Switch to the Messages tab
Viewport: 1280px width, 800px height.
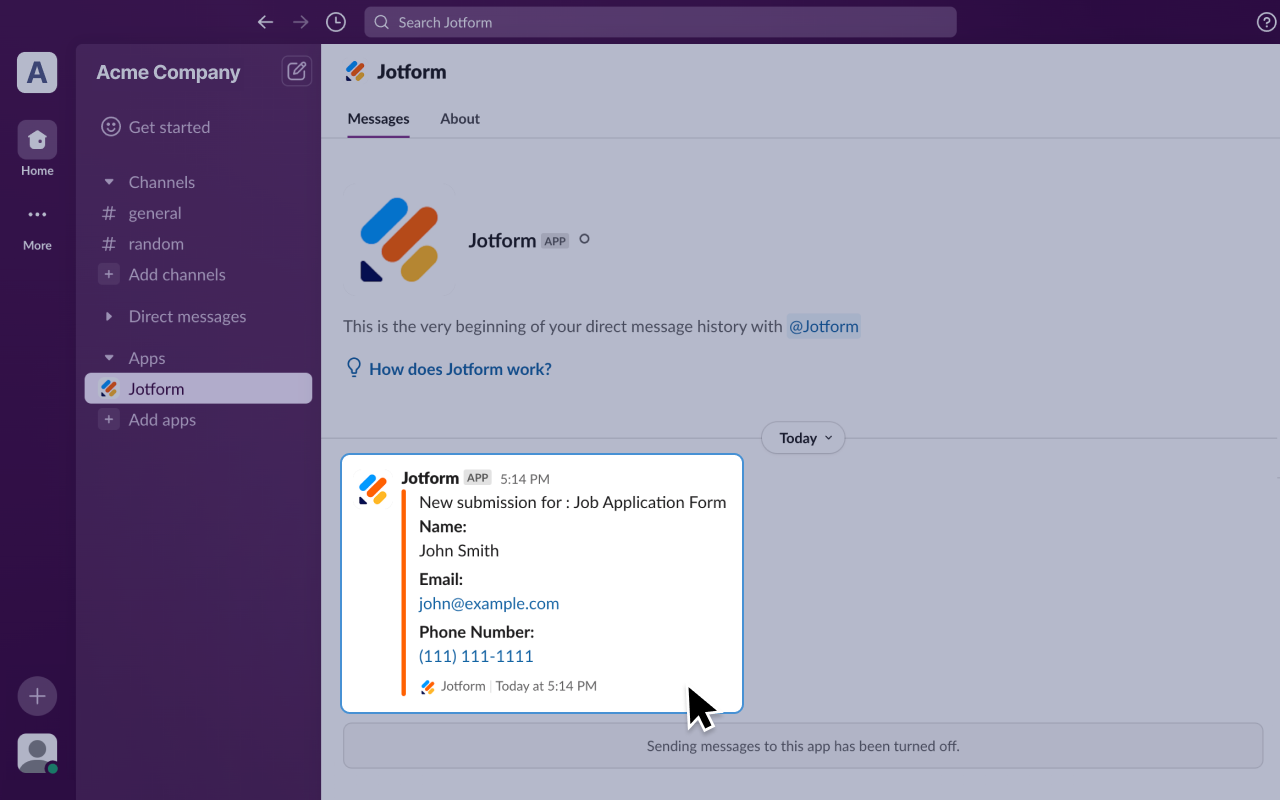click(x=378, y=118)
